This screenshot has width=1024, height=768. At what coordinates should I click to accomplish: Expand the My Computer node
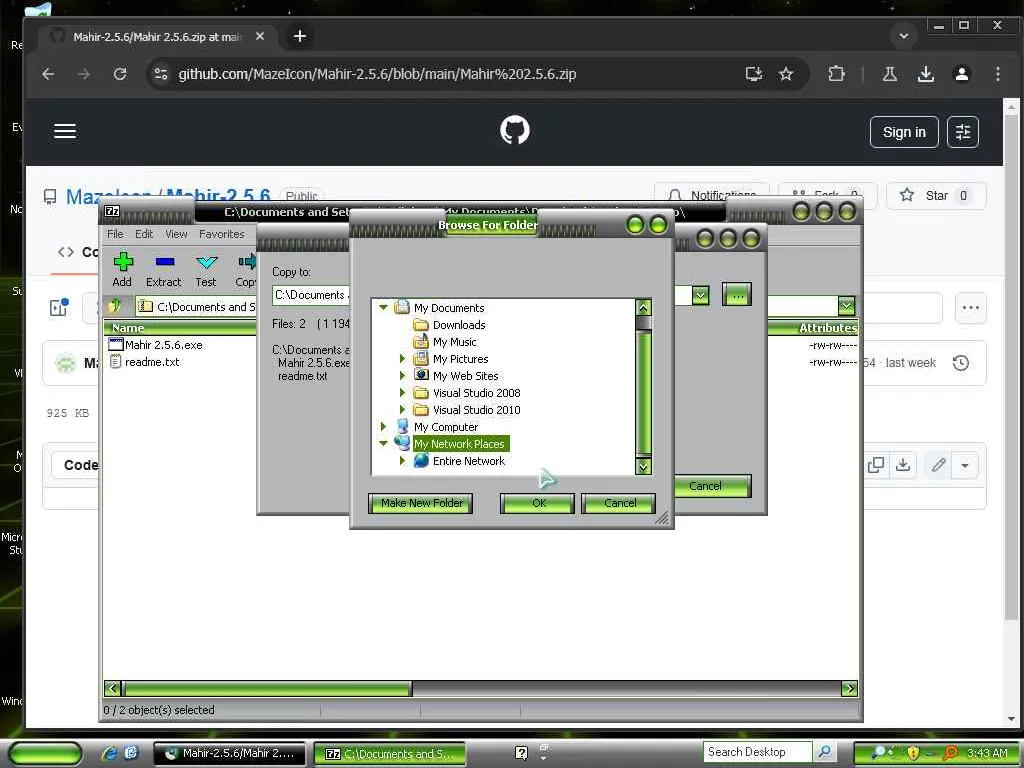pos(383,426)
